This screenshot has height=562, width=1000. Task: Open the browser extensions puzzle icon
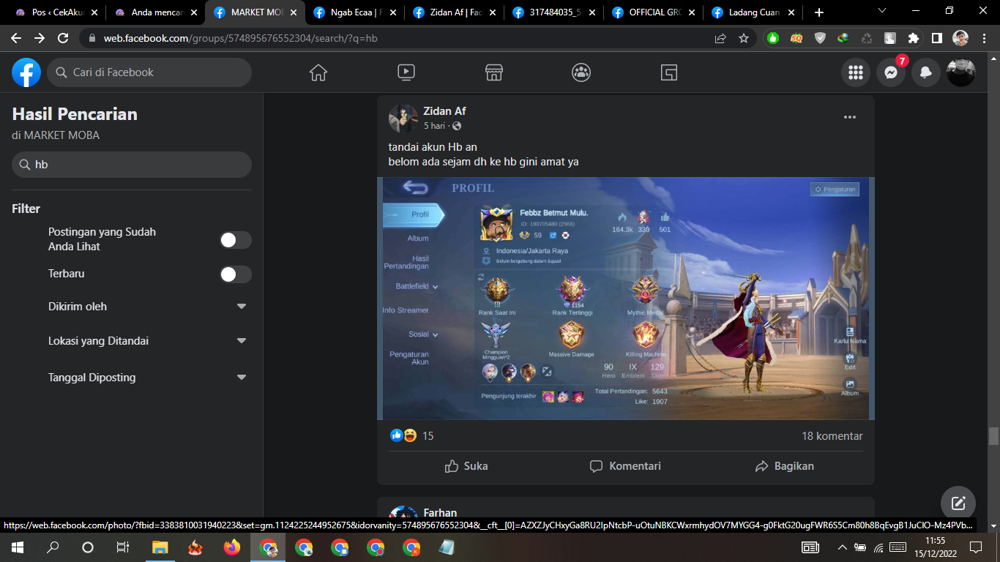point(913,38)
